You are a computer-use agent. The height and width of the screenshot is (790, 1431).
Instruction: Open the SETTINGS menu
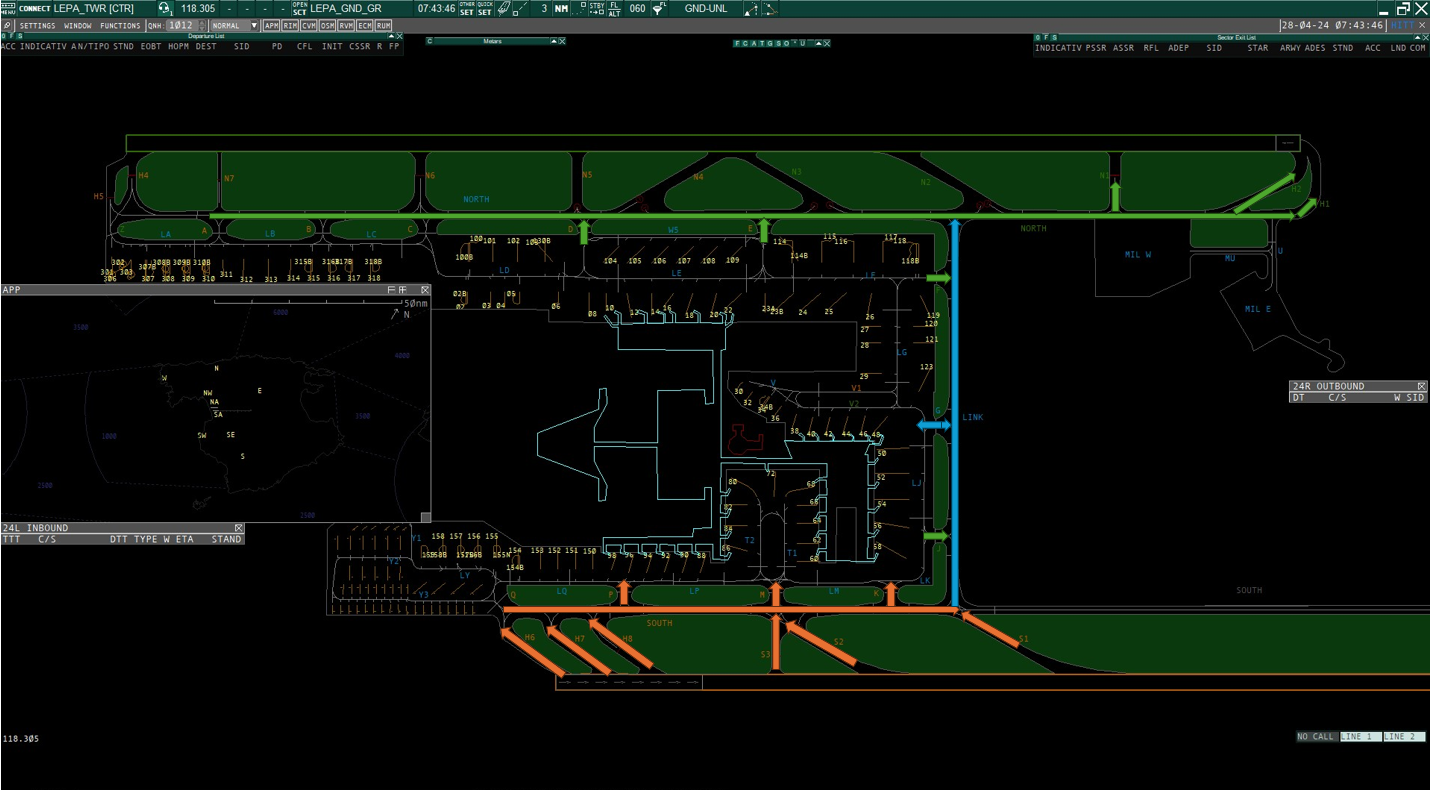37,25
